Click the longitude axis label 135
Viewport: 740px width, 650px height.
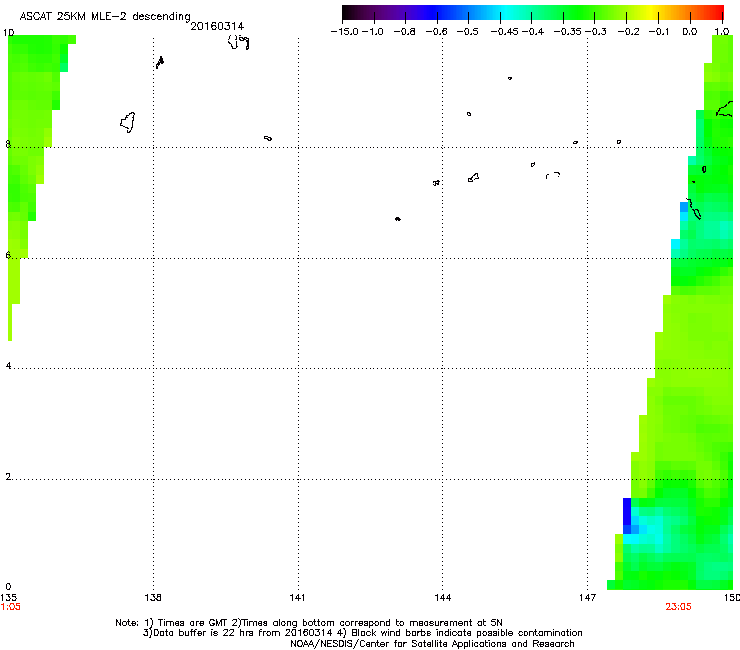click(8, 598)
